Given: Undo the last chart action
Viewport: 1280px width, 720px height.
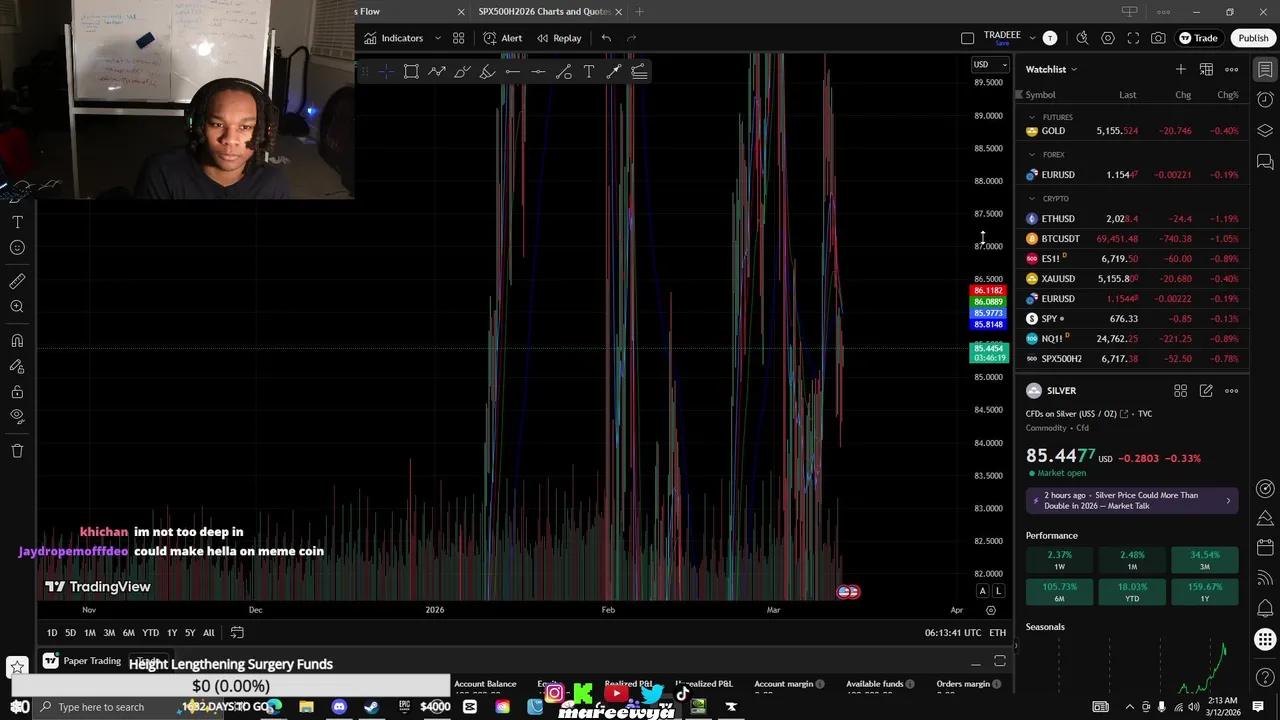Looking at the screenshot, I should tap(606, 38).
